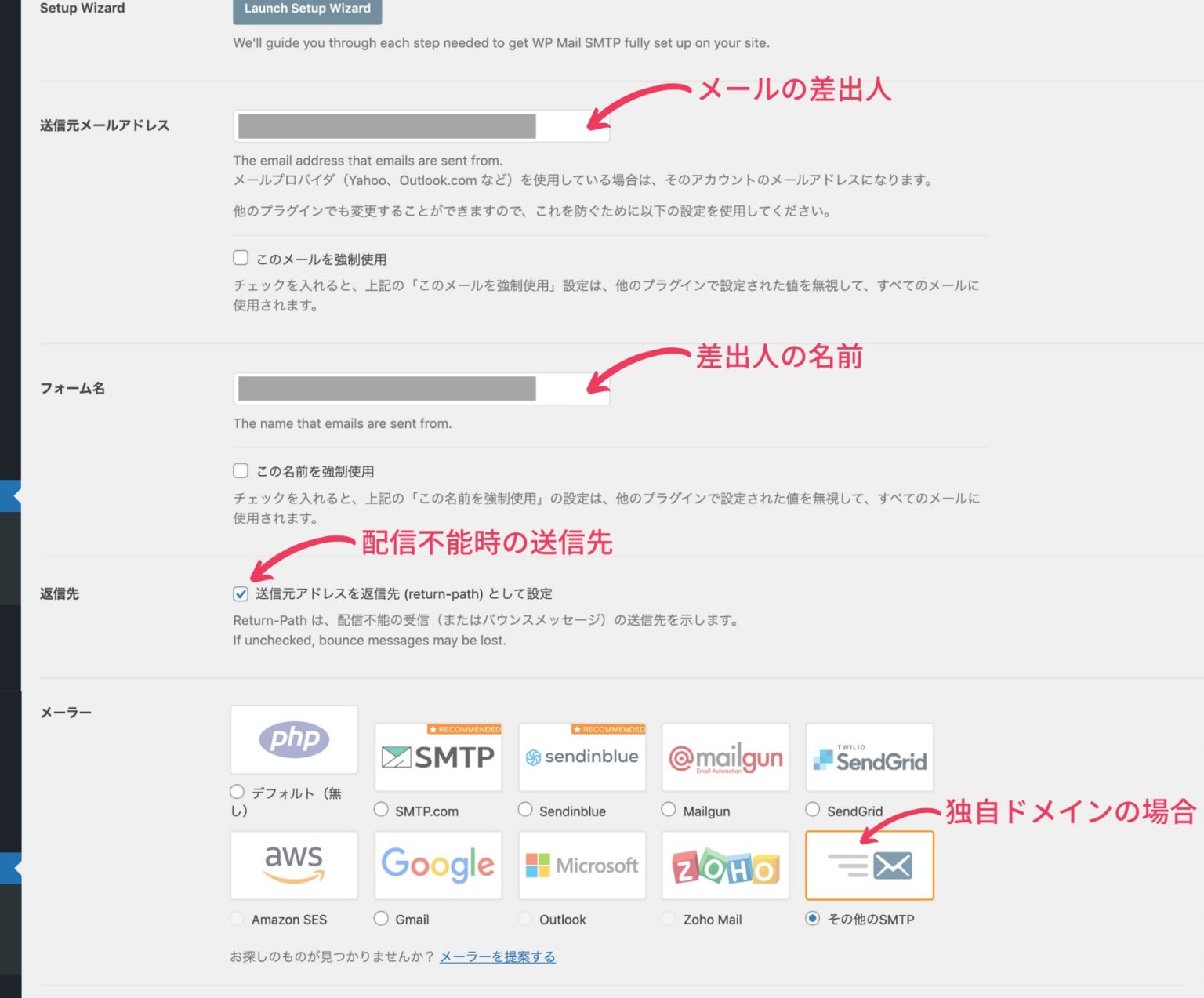Select the Zoho Mail mailer logo
The height and width of the screenshot is (998, 1204).
pyautogui.click(x=724, y=865)
